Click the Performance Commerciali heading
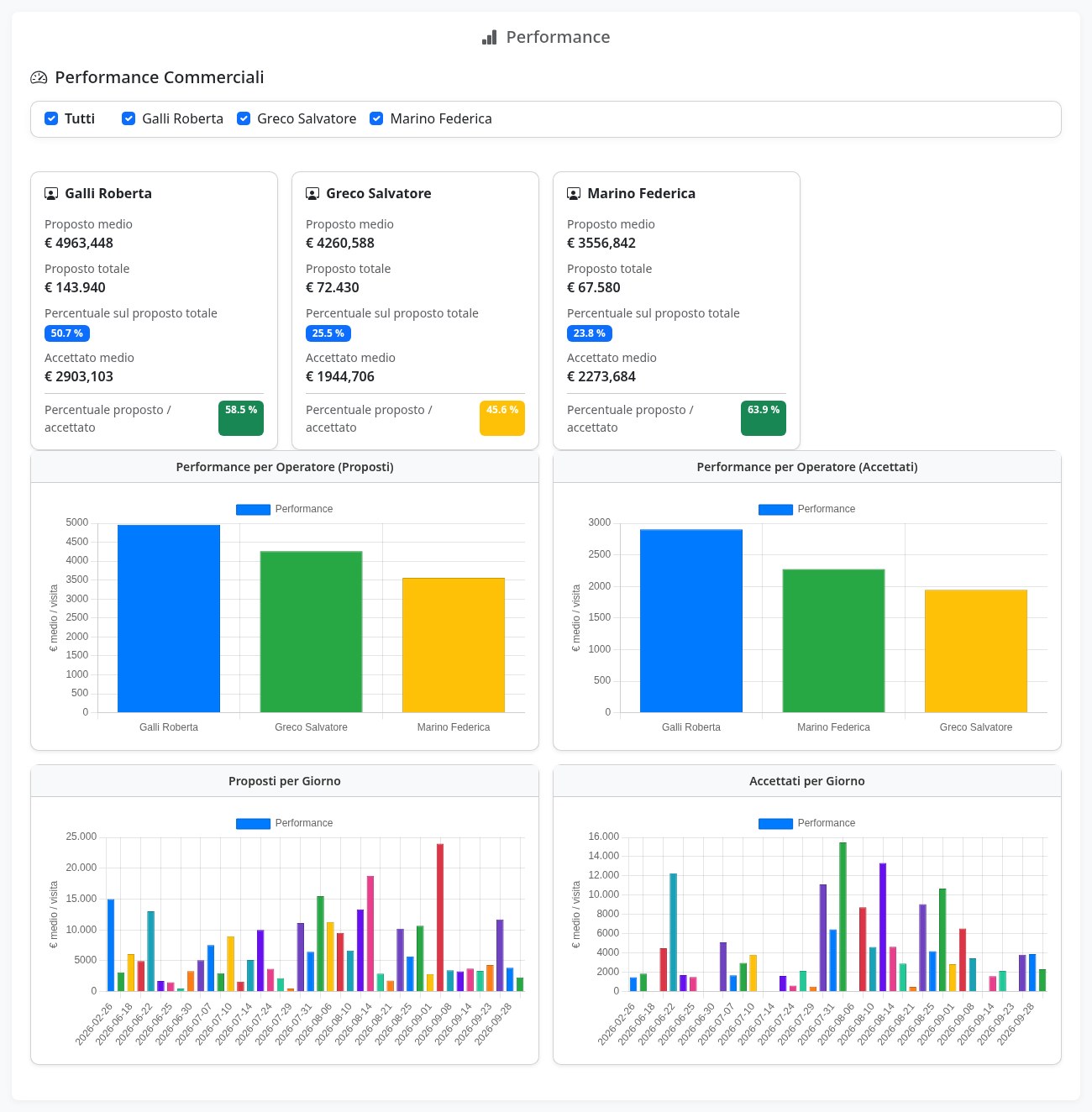1092x1112 pixels. click(x=160, y=77)
